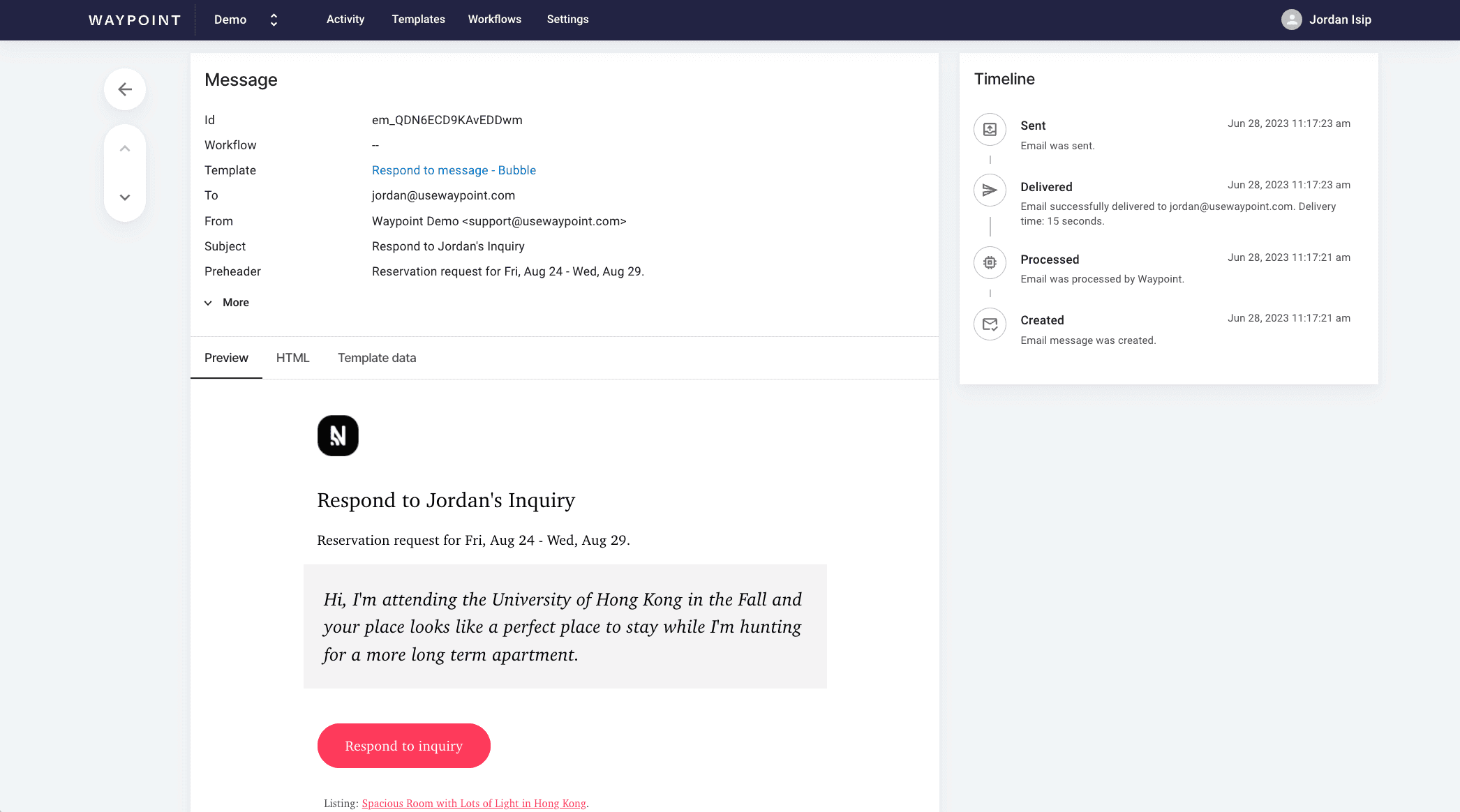Click the Sent timeline icon
Image resolution: width=1460 pixels, height=812 pixels.
(x=990, y=129)
